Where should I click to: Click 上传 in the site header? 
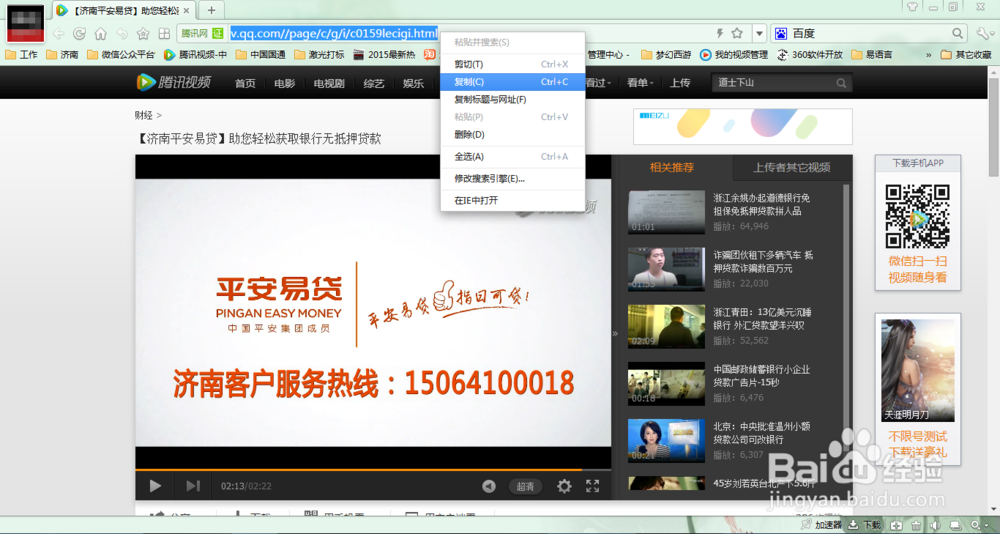(x=680, y=83)
